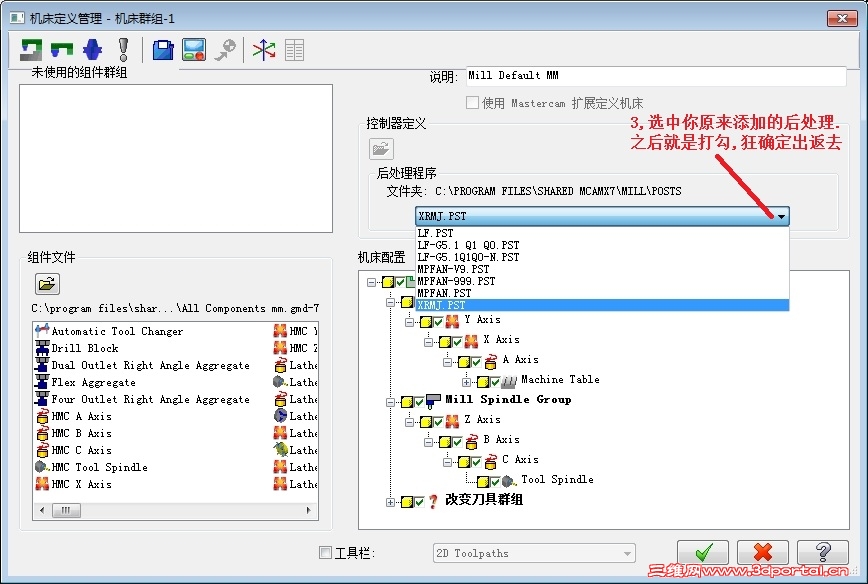
Task: Confirm with the green checkmark button
Action: [x=703, y=552]
